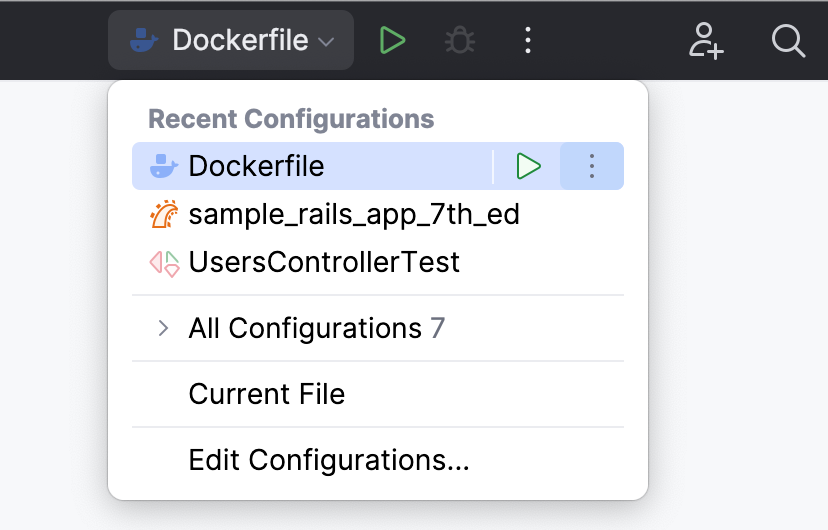Open toolbar More Actions vertical dots
Image resolution: width=828 pixels, height=530 pixels.
528,41
